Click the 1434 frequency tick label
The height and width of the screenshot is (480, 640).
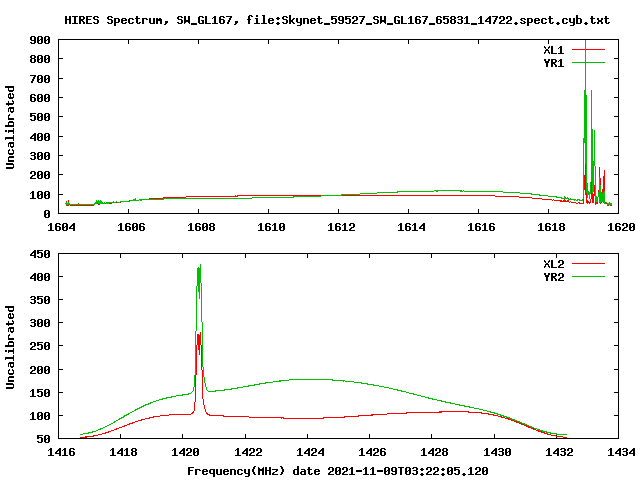pos(621,452)
